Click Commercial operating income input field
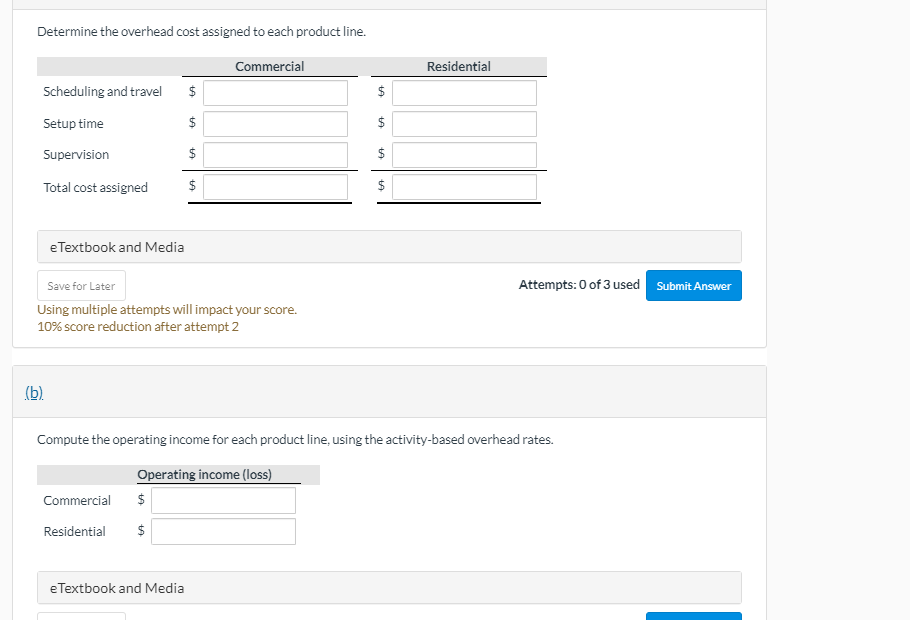The image size is (910, 620). (x=223, y=500)
